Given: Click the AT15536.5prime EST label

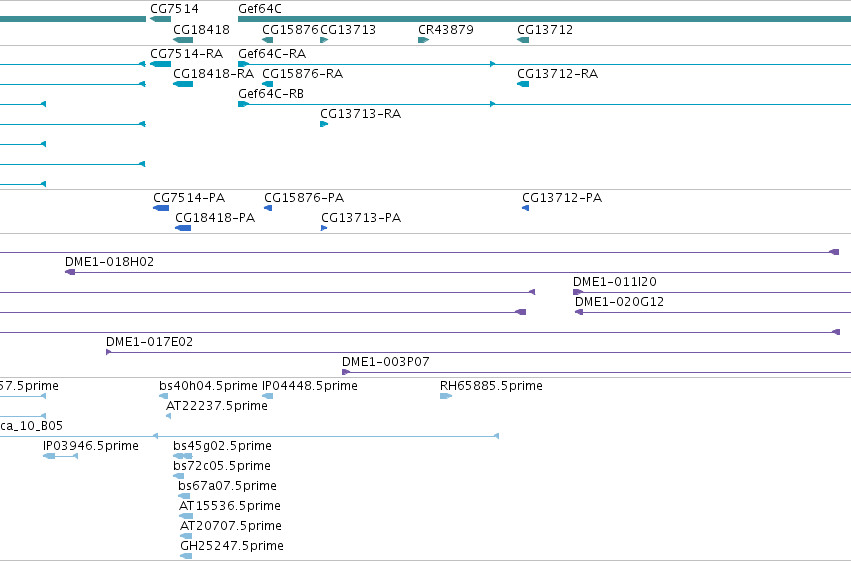Looking at the screenshot, I should coord(230,506).
